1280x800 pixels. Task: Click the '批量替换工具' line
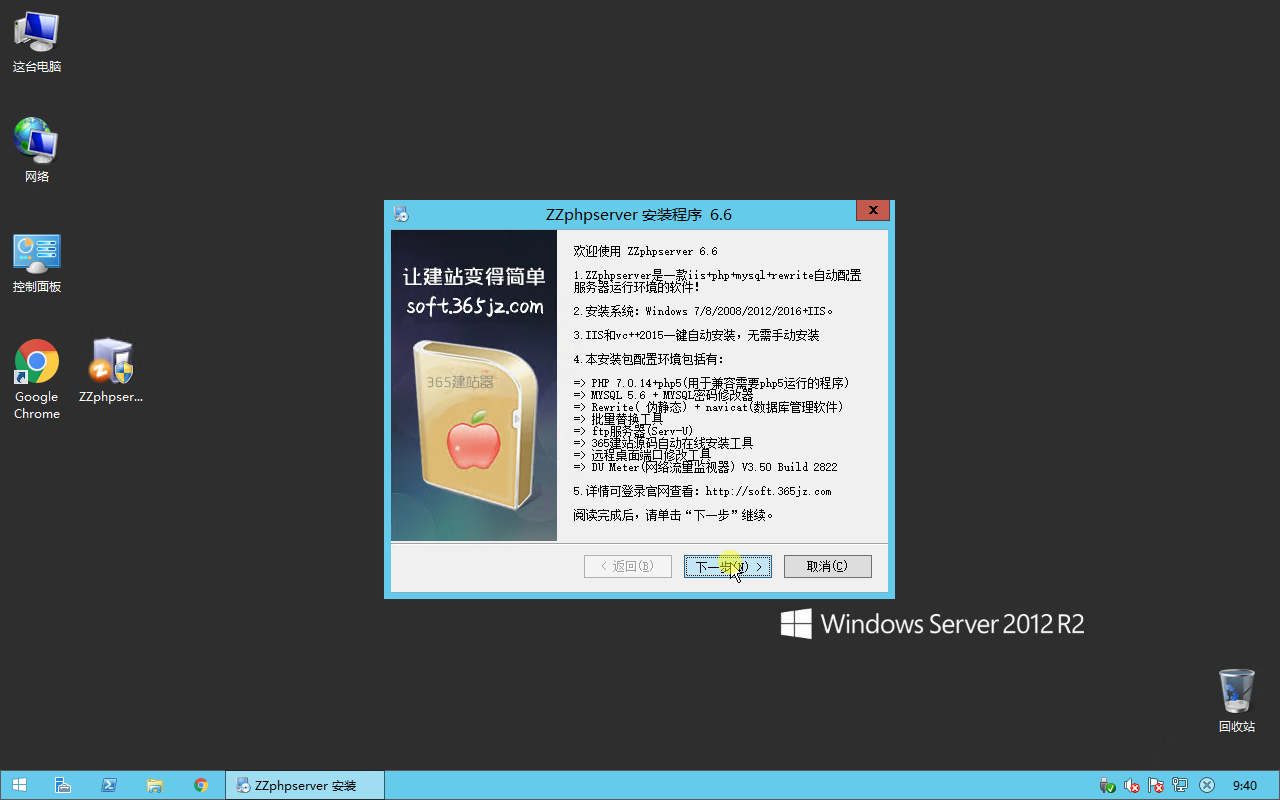click(x=618, y=419)
